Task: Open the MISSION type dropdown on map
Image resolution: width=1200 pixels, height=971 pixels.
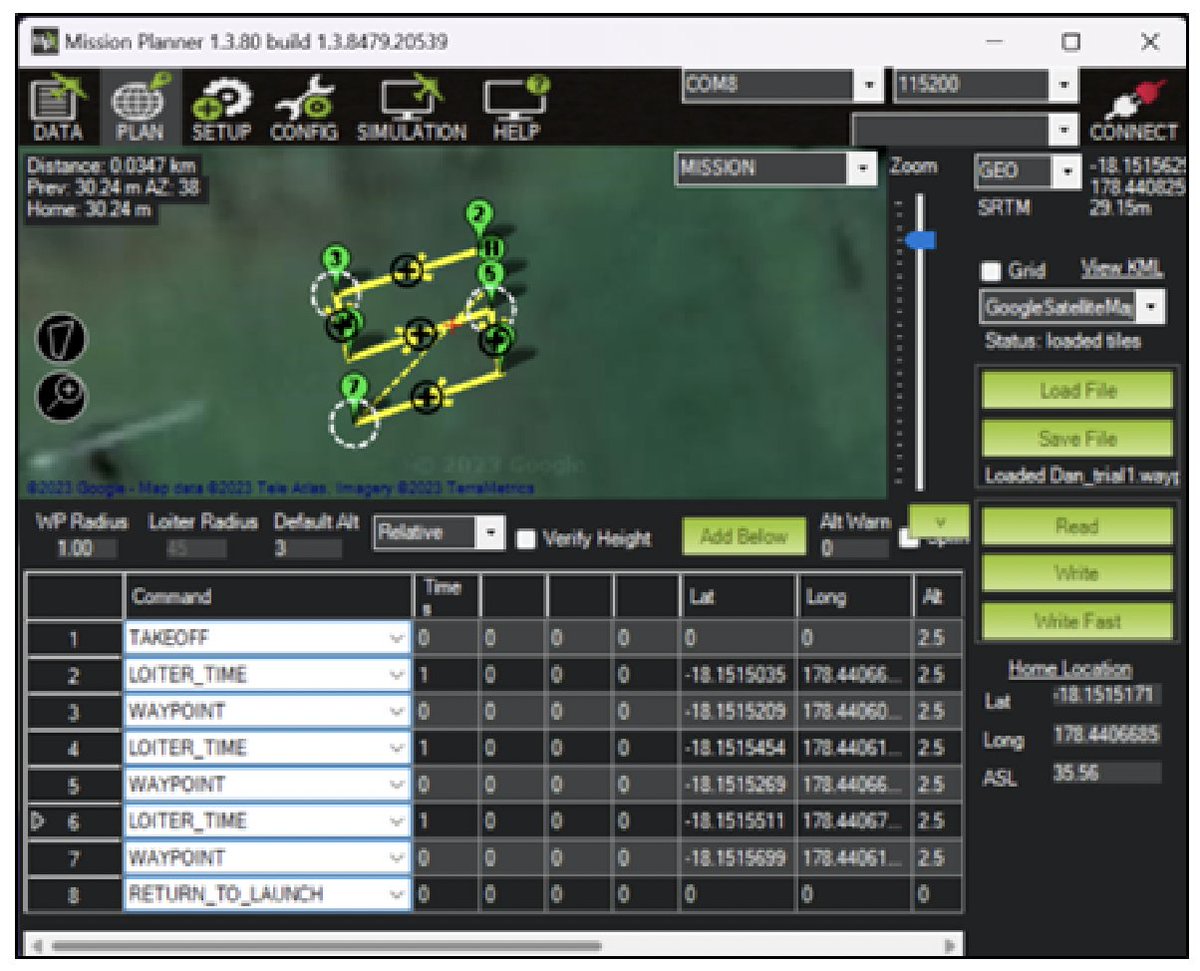Action: click(864, 170)
